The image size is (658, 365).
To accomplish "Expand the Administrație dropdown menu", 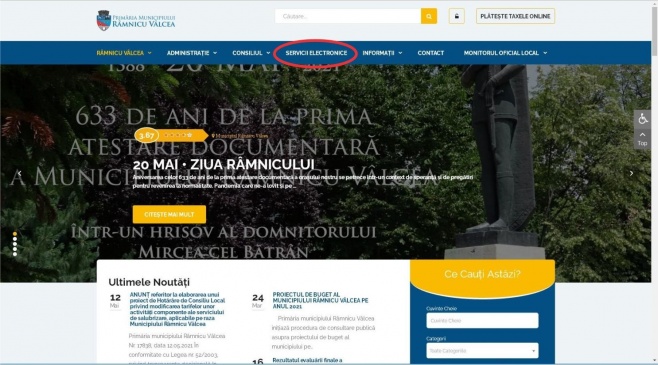I will coord(192,53).
